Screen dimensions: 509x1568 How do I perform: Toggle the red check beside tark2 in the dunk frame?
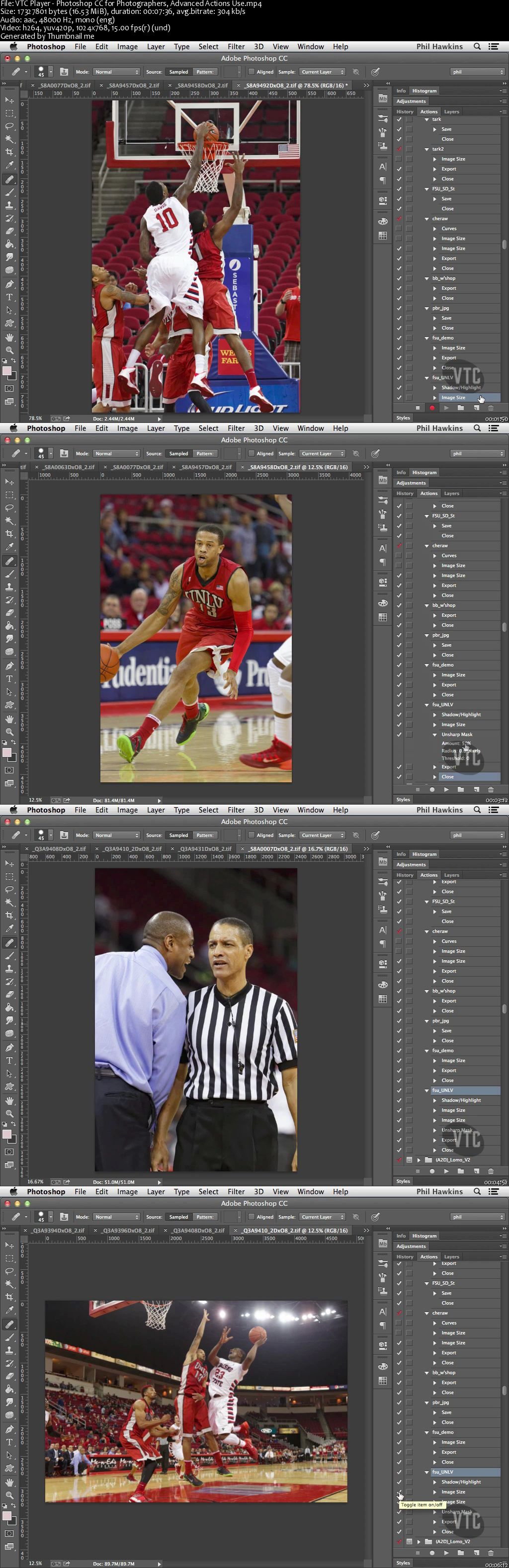[x=399, y=149]
